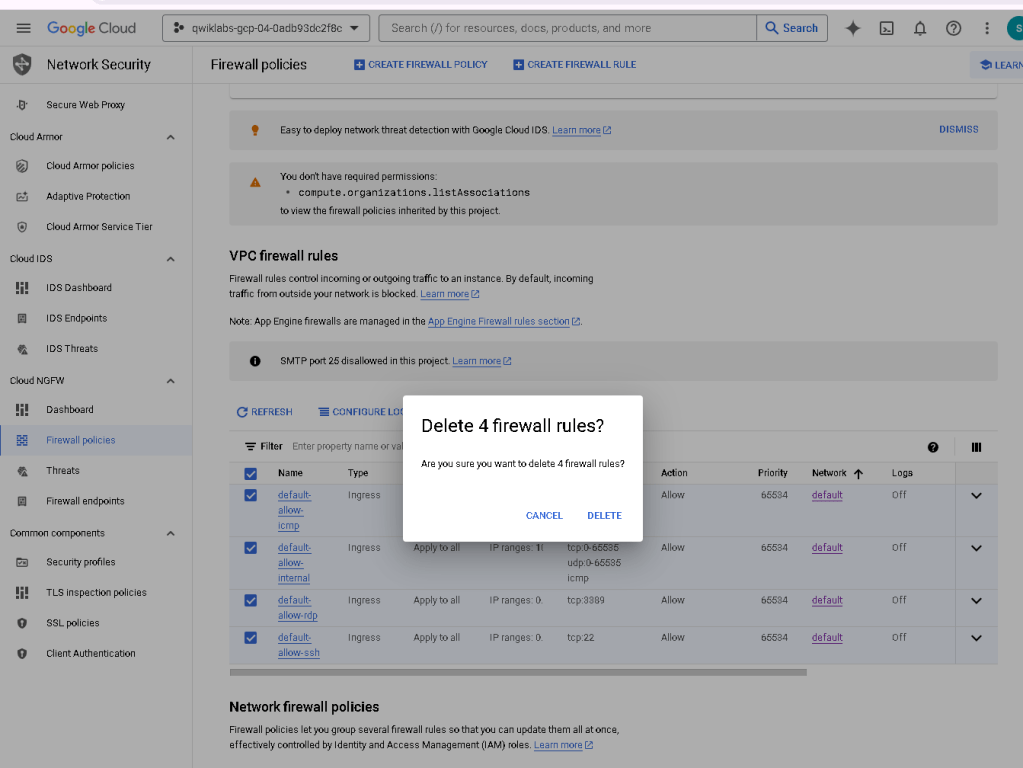This screenshot has width=1023, height=768.
Task: Open the project selector dropdown
Action: (266, 28)
